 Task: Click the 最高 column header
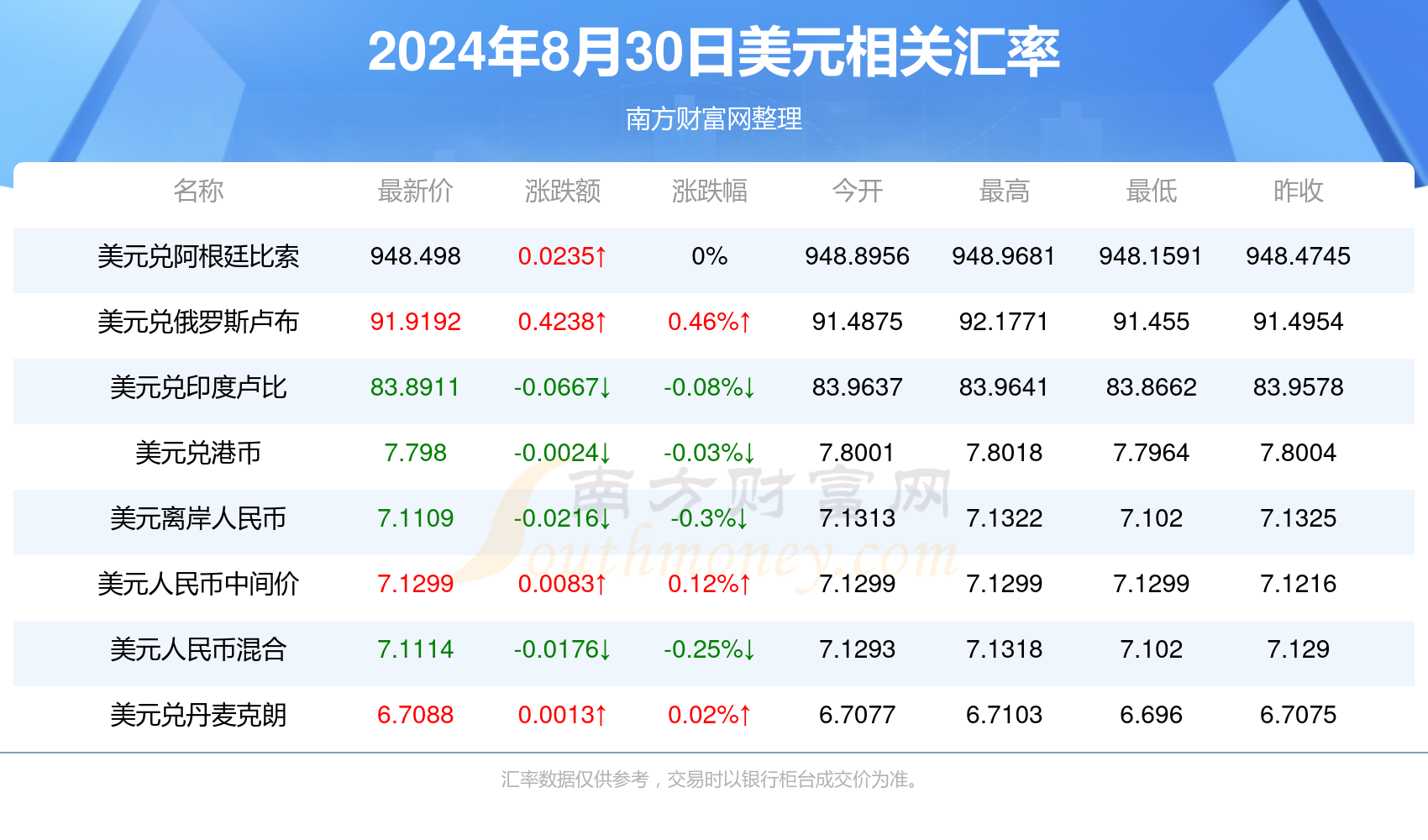tap(1005, 192)
